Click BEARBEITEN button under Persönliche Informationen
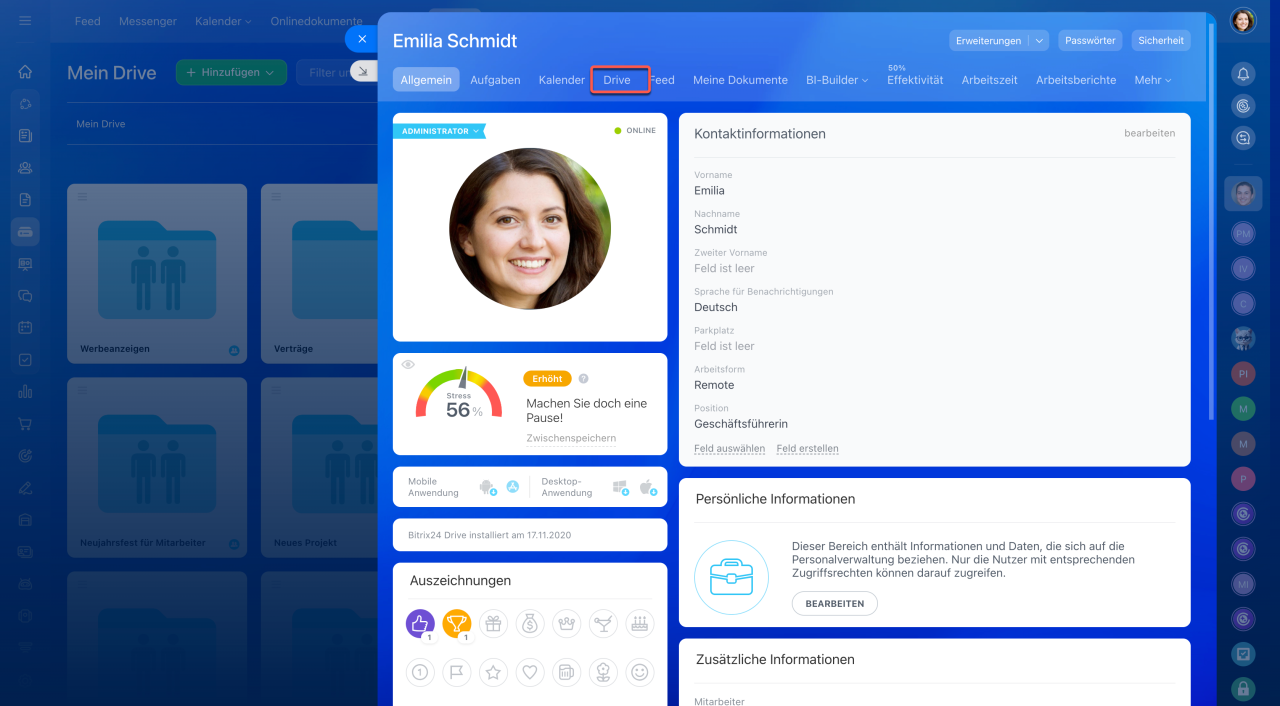Screen dimensions: 1280x706 pos(835,604)
